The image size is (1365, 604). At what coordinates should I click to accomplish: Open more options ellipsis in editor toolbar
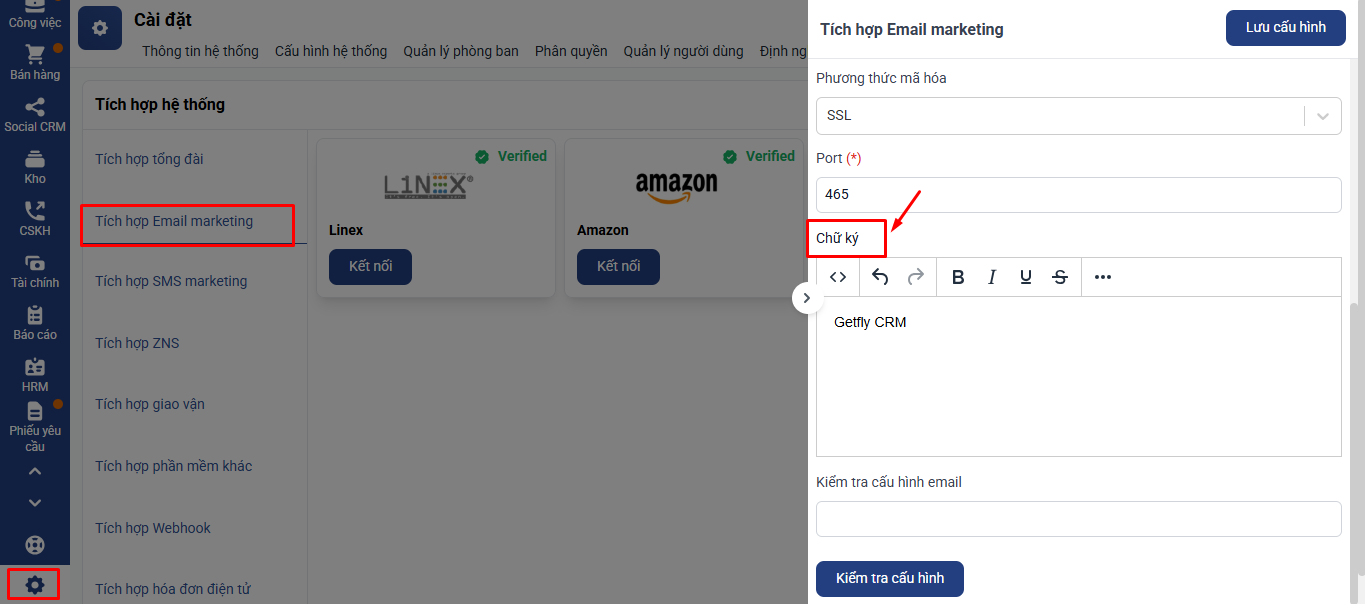(x=1103, y=277)
